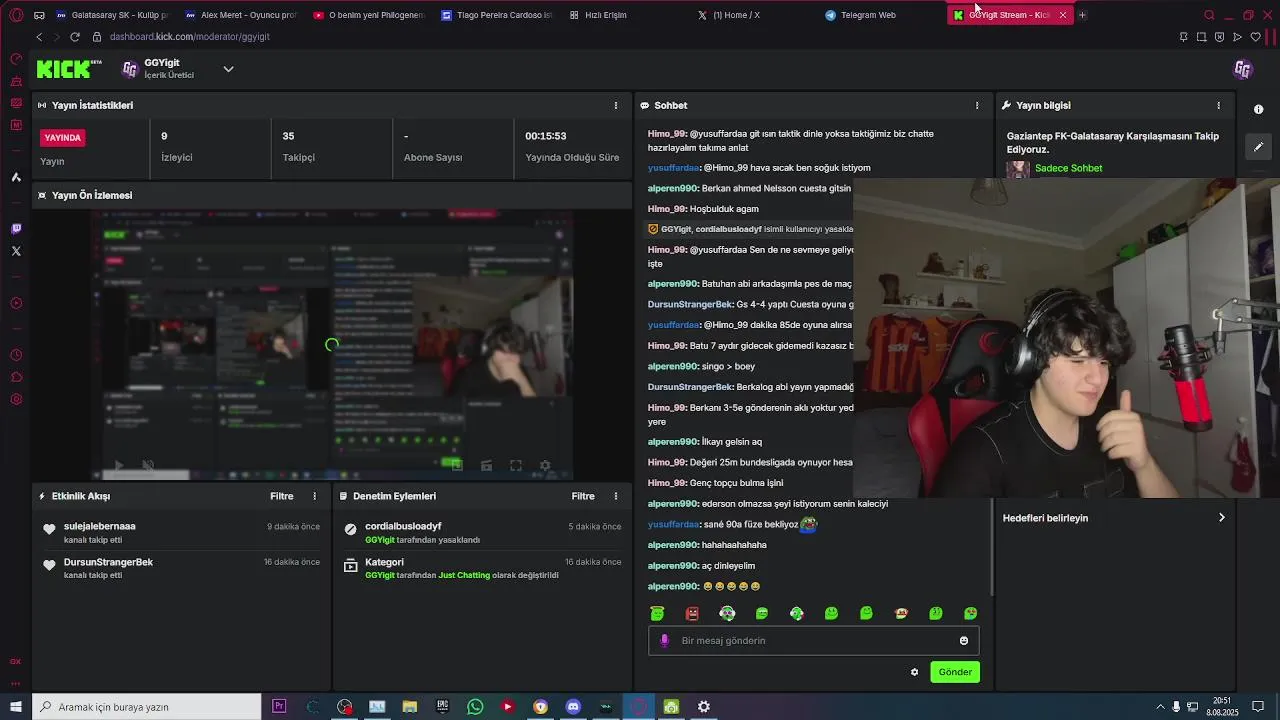The width and height of the screenshot is (1280, 720).
Task: Switch to Tiago Pereira Cardoso tab
Action: (x=497, y=15)
